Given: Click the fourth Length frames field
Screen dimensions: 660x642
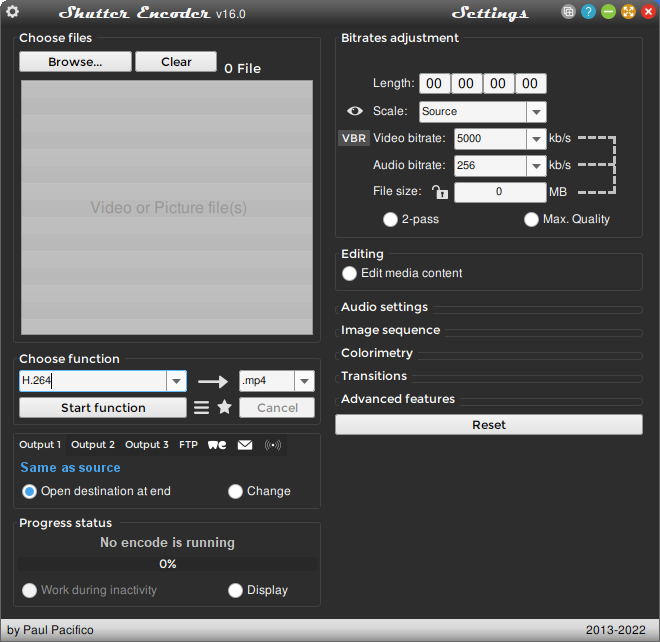Looking at the screenshot, I should pyautogui.click(x=530, y=83).
